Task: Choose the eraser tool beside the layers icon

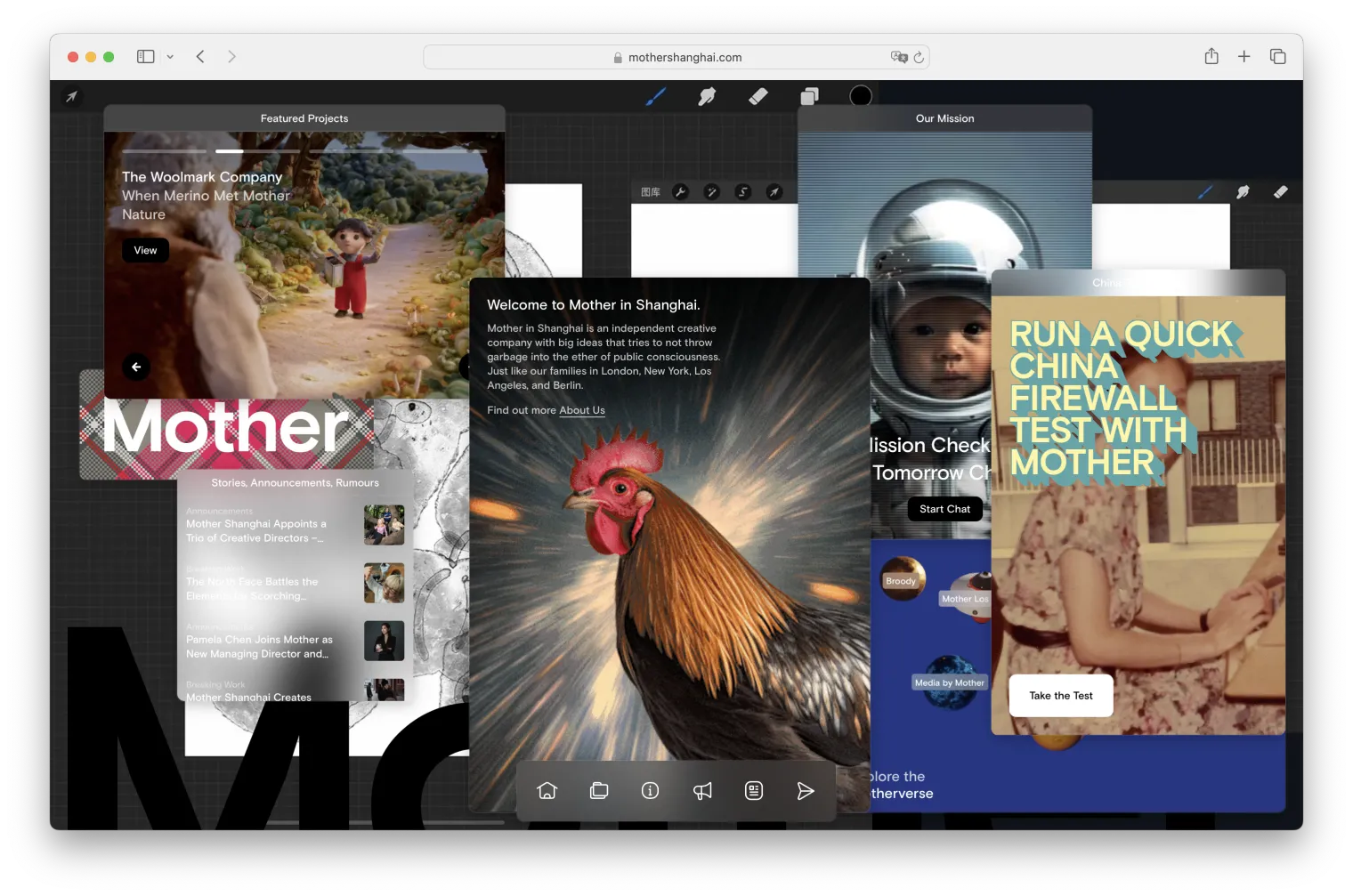Action: (x=758, y=96)
